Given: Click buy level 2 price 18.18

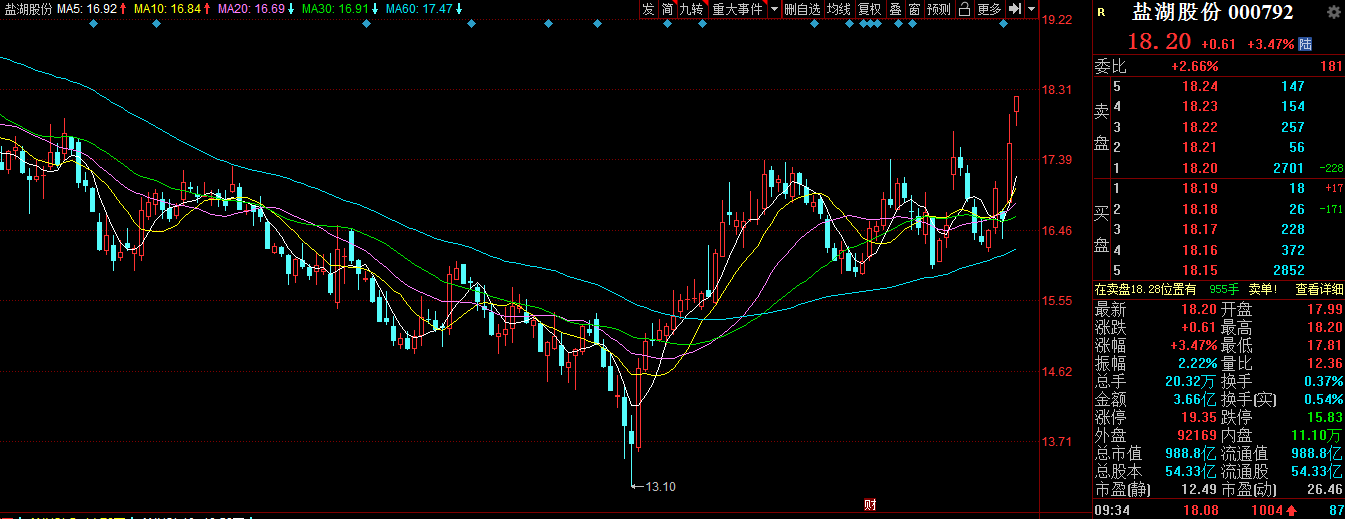Looking at the screenshot, I should click(1201, 209).
